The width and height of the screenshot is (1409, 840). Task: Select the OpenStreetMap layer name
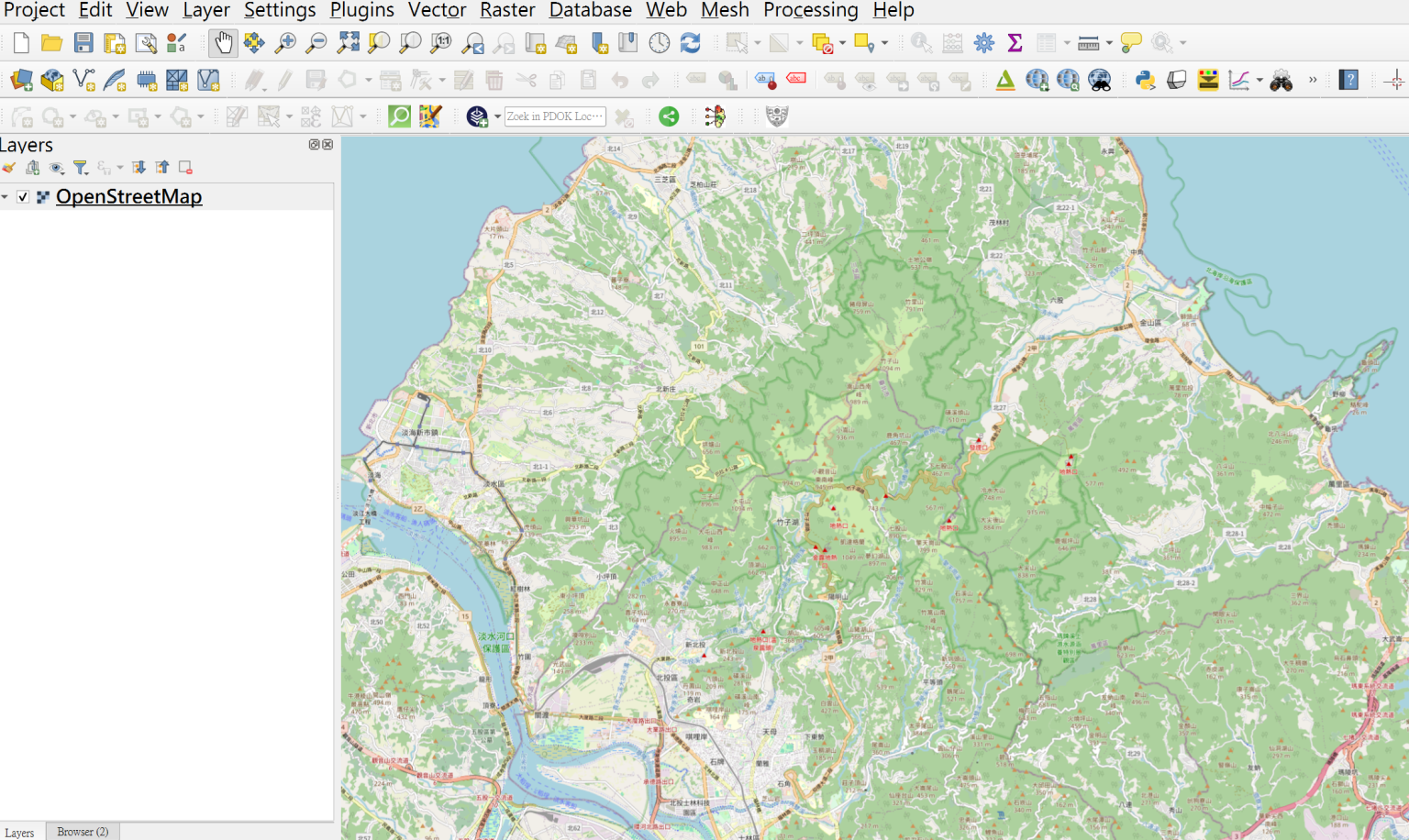[x=128, y=197]
